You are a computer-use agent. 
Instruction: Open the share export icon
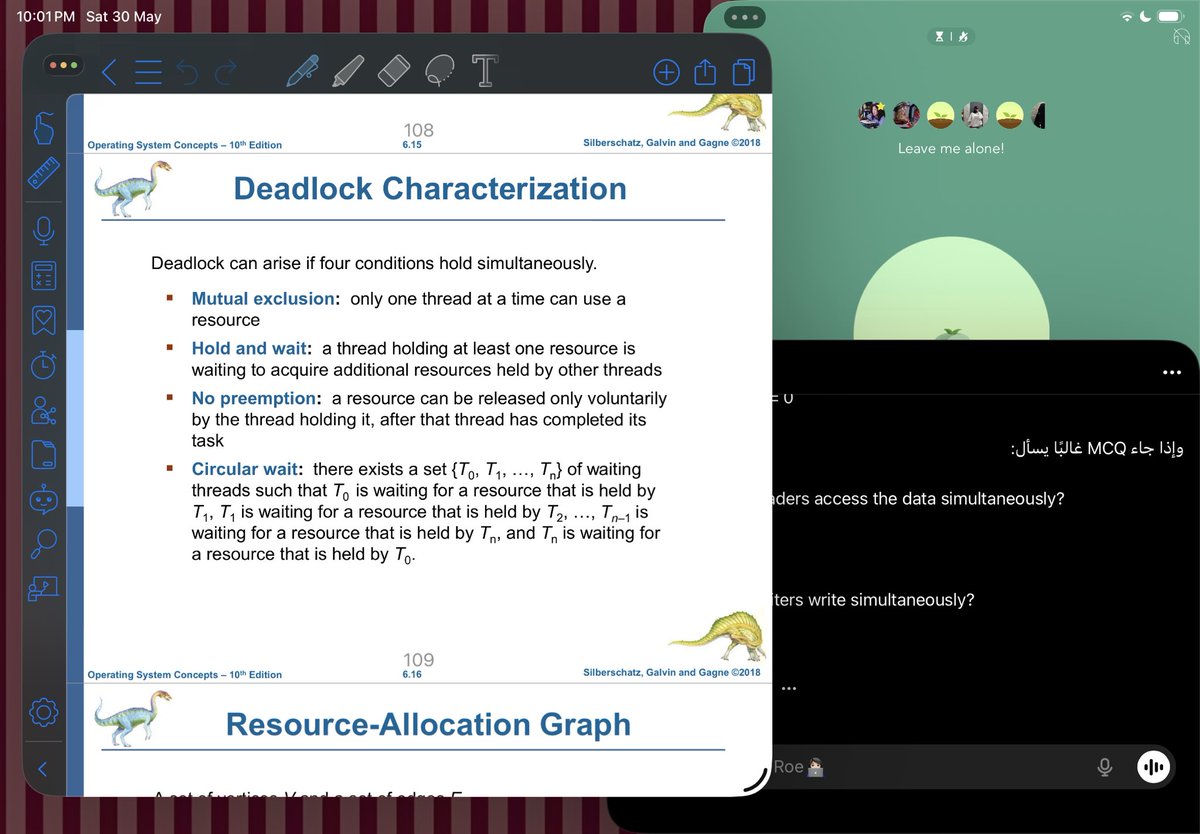[705, 71]
